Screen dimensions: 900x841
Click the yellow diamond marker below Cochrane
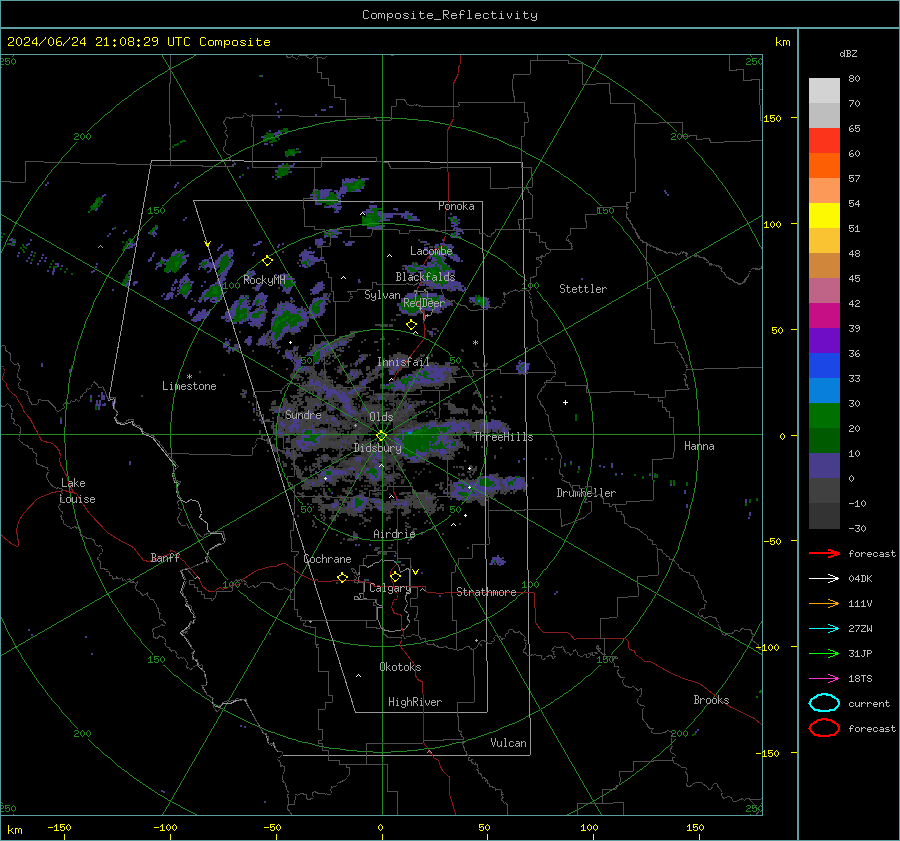[x=342, y=577]
